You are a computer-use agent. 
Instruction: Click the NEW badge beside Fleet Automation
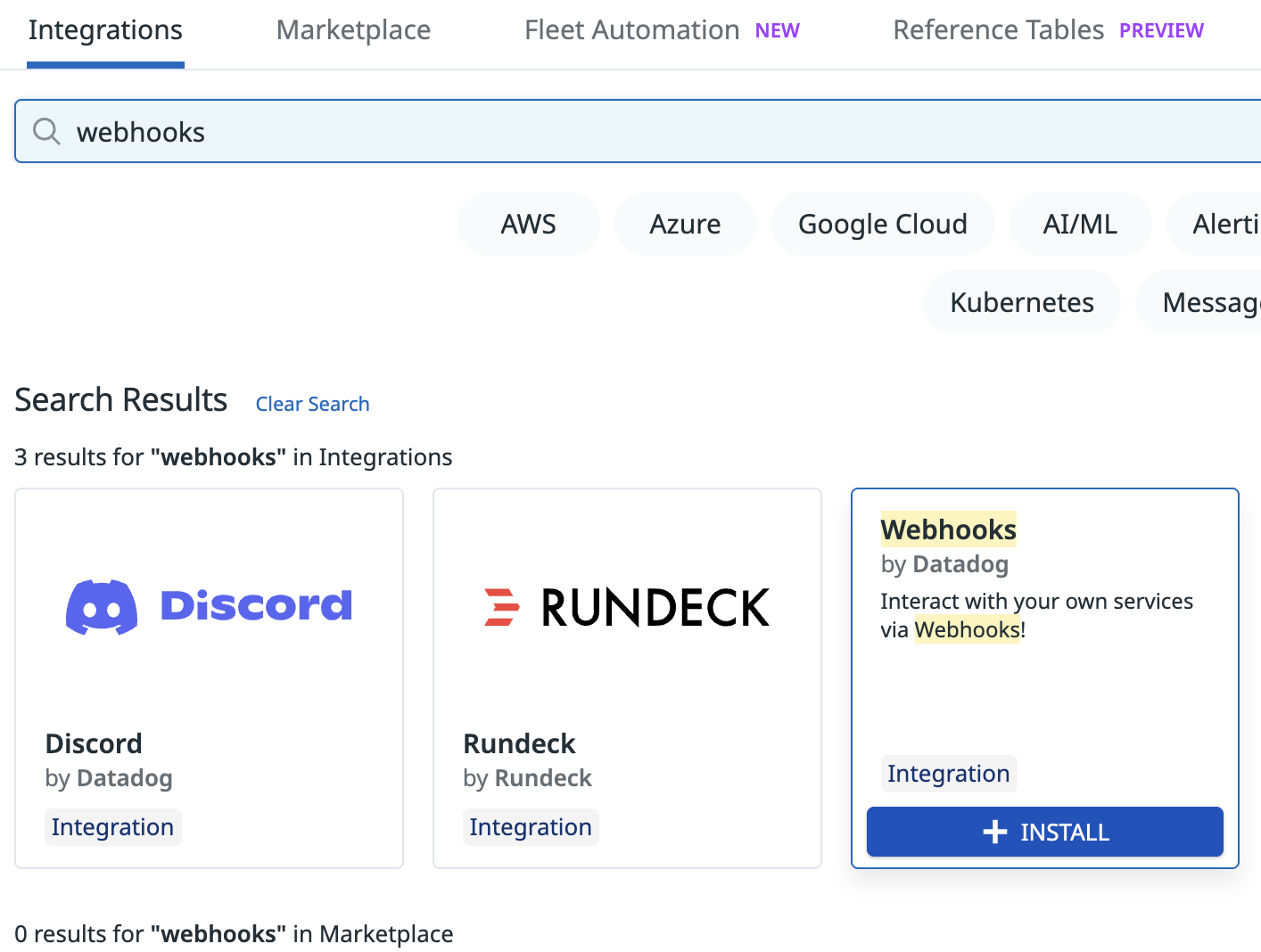click(x=778, y=31)
